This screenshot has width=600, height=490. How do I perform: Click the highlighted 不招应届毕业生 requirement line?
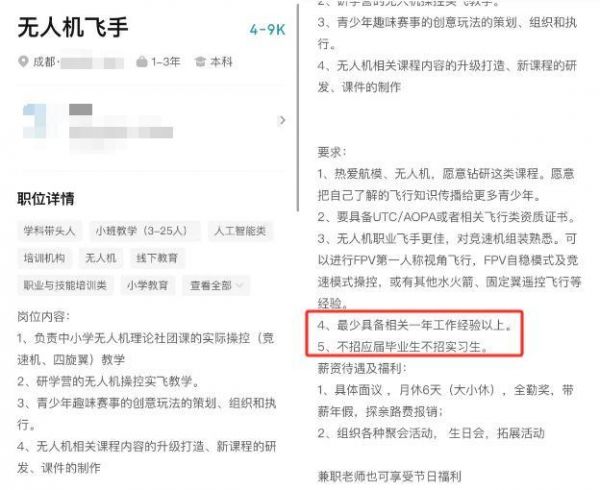click(403, 347)
